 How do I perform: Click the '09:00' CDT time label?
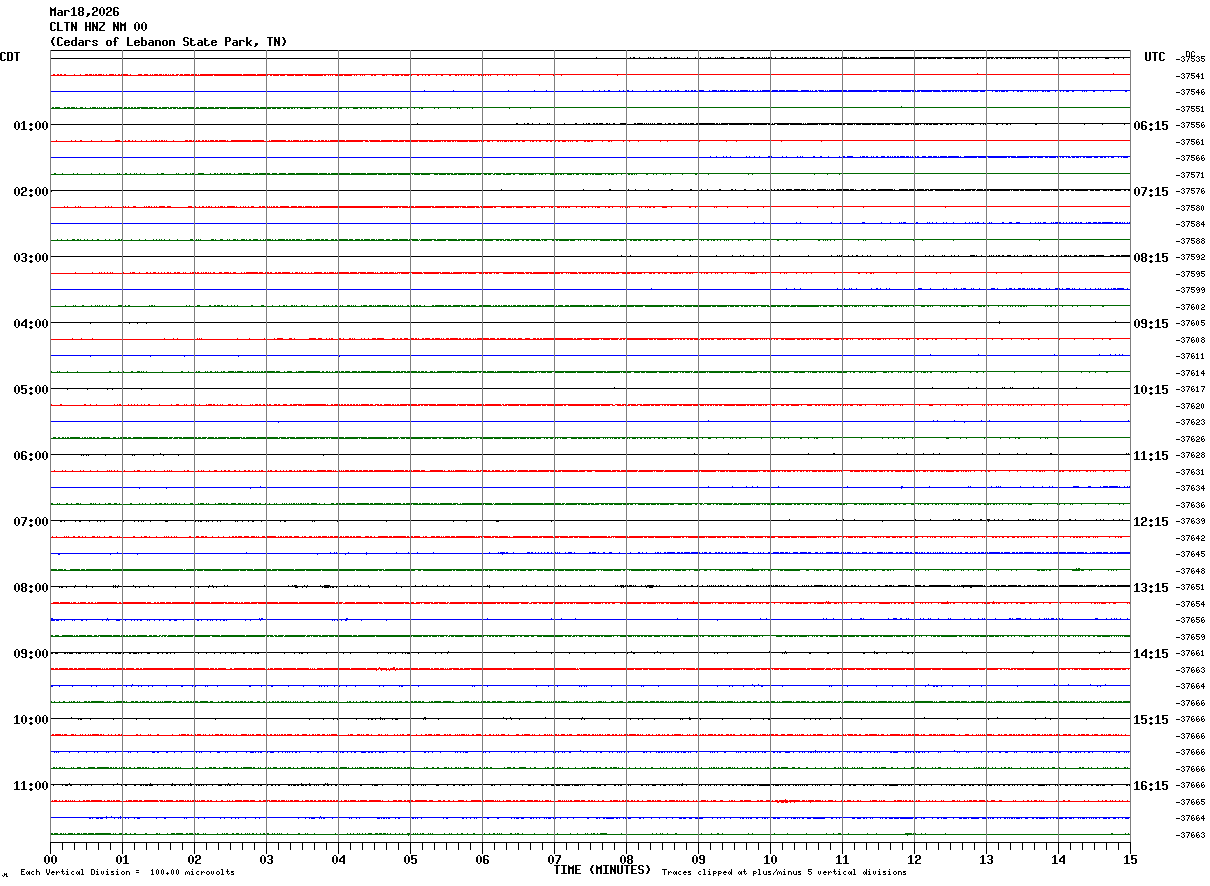31,654
